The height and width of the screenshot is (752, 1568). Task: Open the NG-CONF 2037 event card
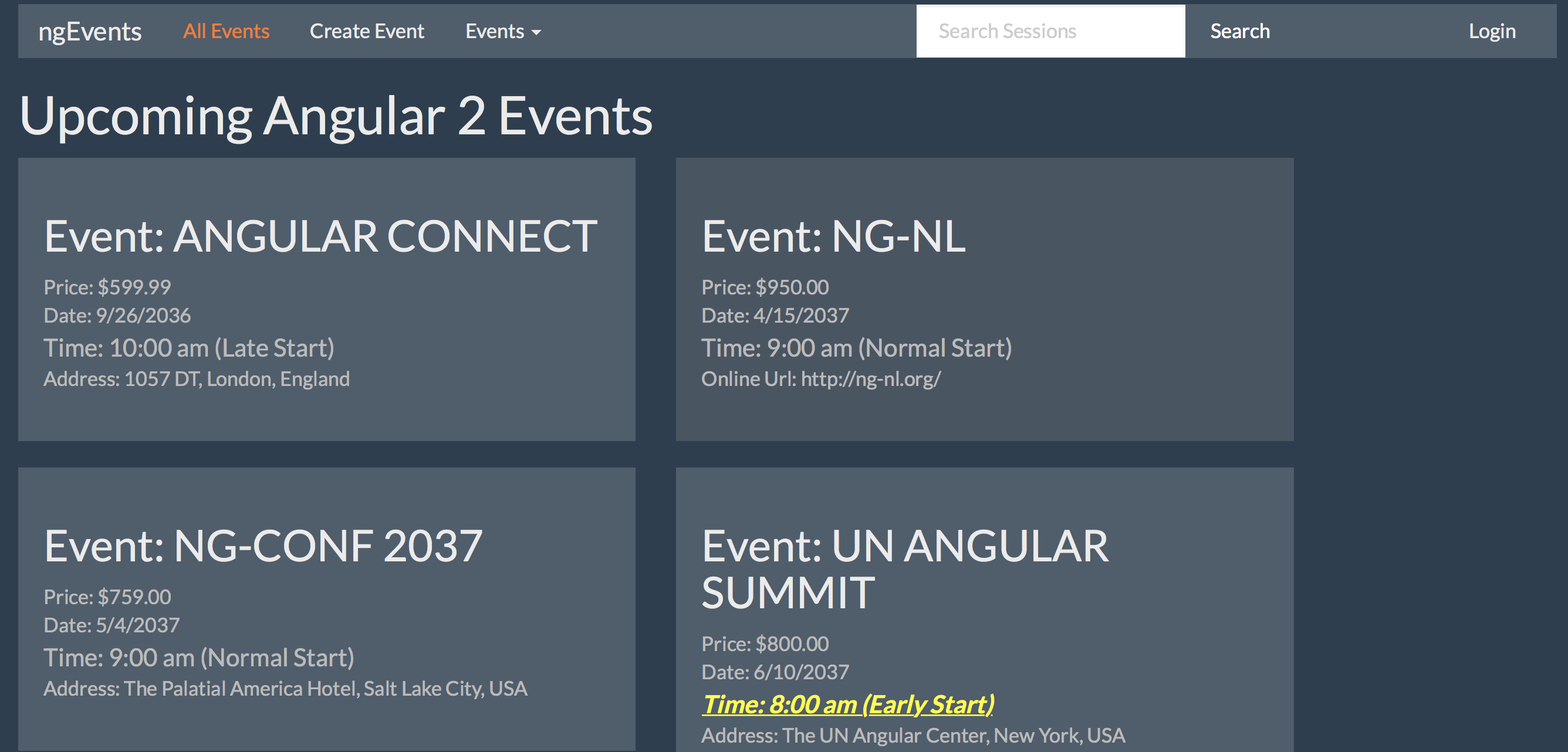pos(327,609)
